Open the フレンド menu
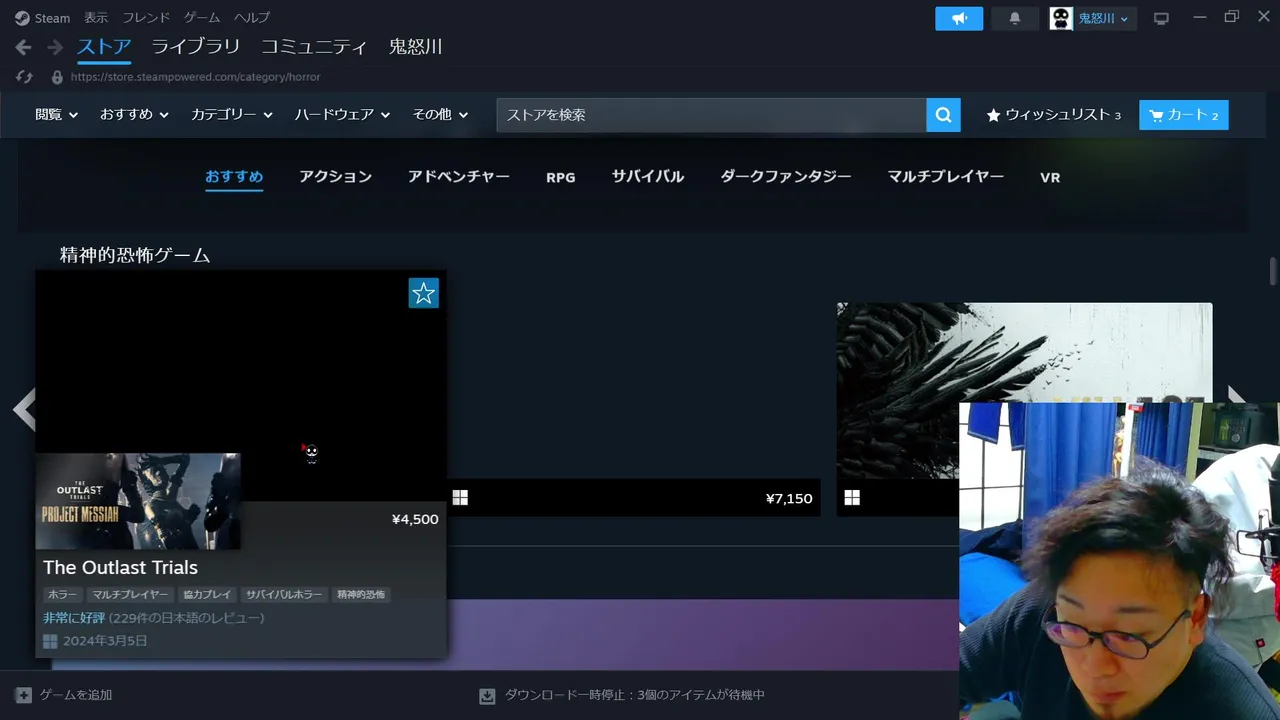This screenshot has width=1280, height=720. [x=146, y=18]
